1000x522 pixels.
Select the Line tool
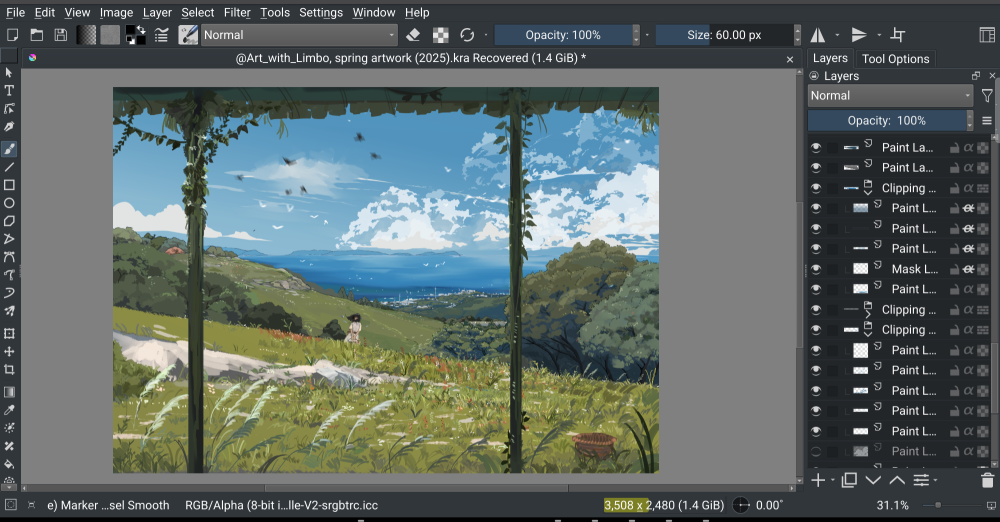click(9, 167)
